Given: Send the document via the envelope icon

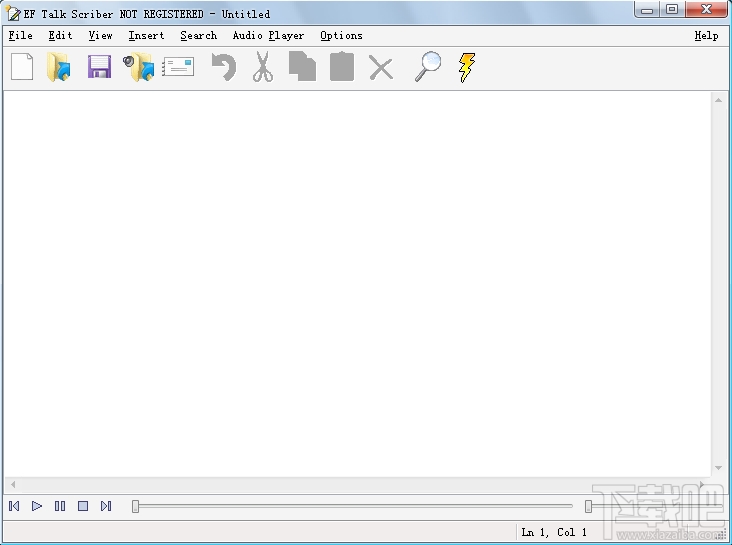Looking at the screenshot, I should click(x=178, y=67).
